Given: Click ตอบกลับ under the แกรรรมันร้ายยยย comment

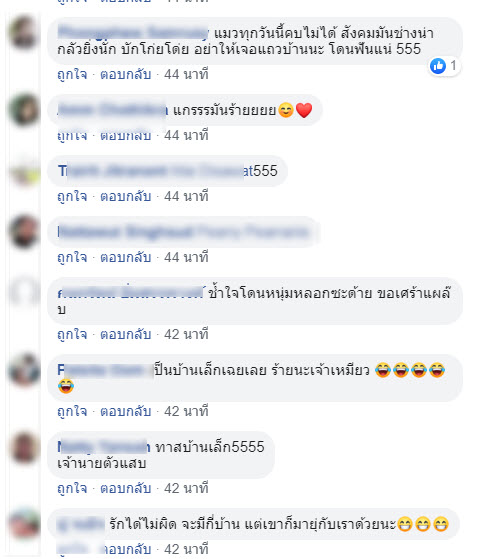Looking at the screenshot, I should pyautogui.click(x=125, y=135).
